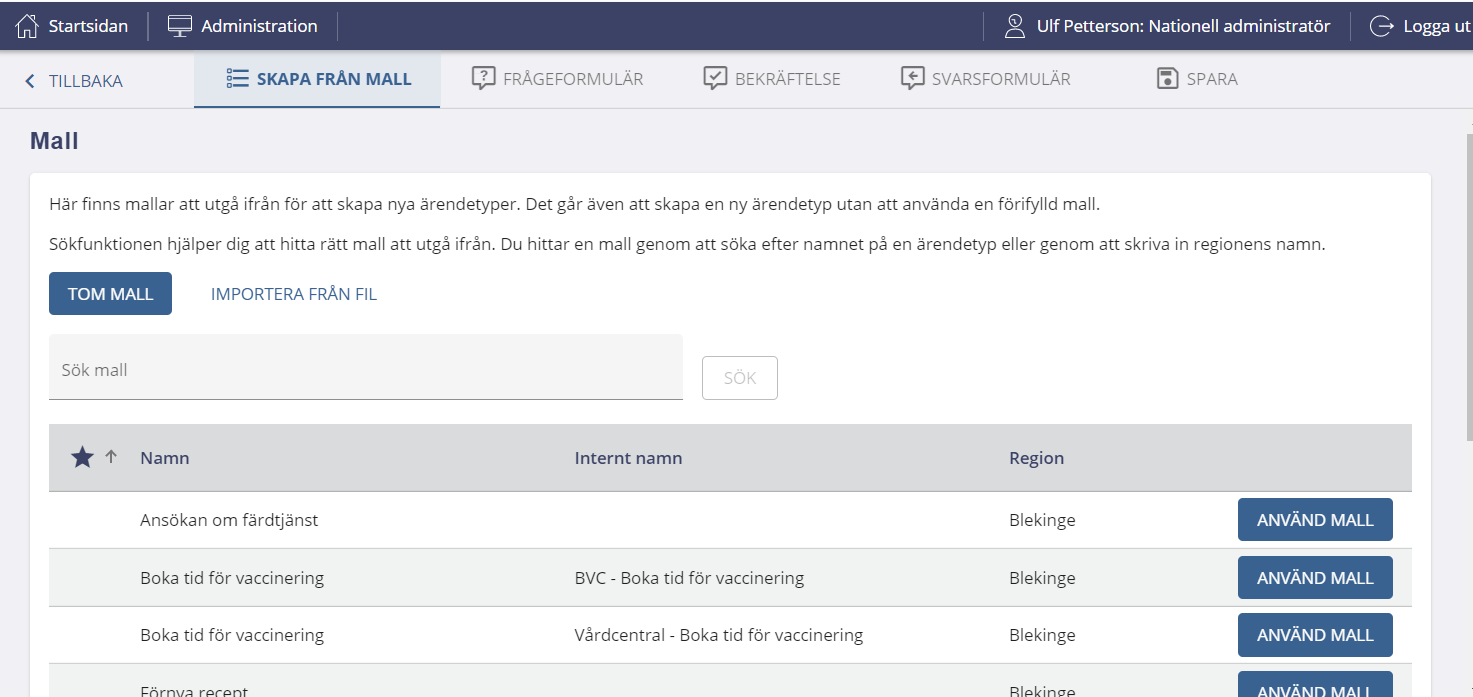Sort by favorite star column header
Image resolution: width=1473 pixels, height=697 pixels.
pos(82,458)
